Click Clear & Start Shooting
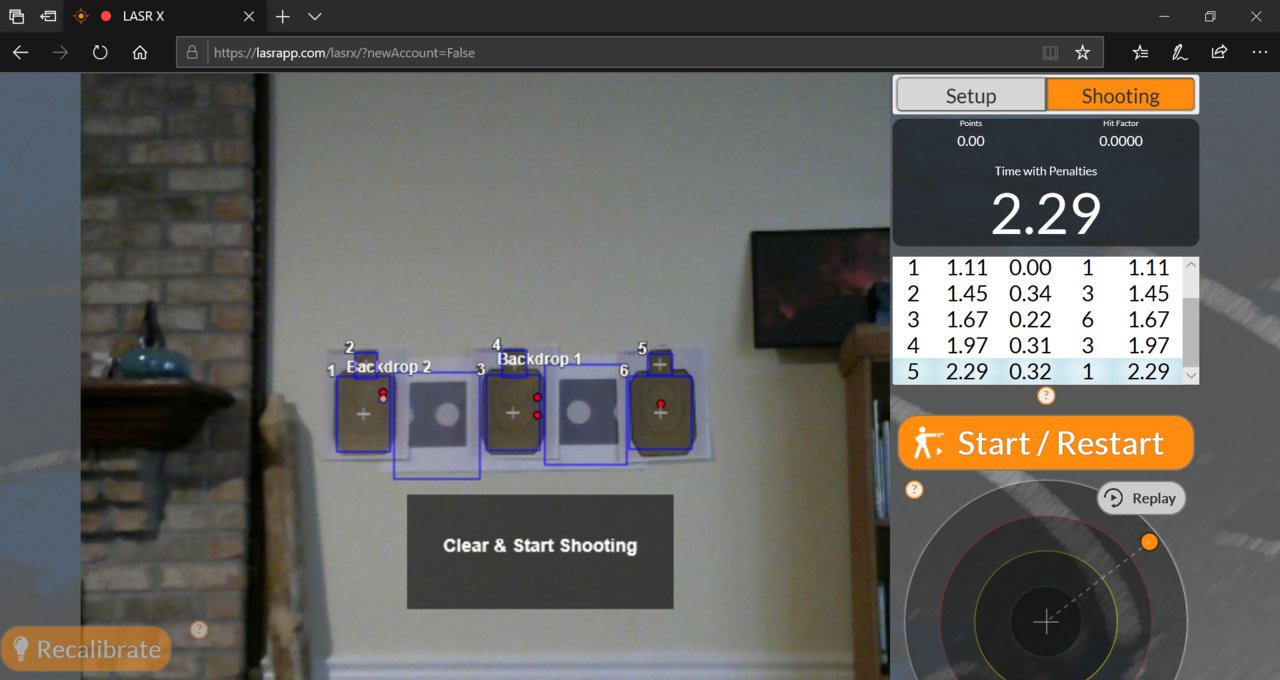This screenshot has width=1280, height=680. pos(540,551)
